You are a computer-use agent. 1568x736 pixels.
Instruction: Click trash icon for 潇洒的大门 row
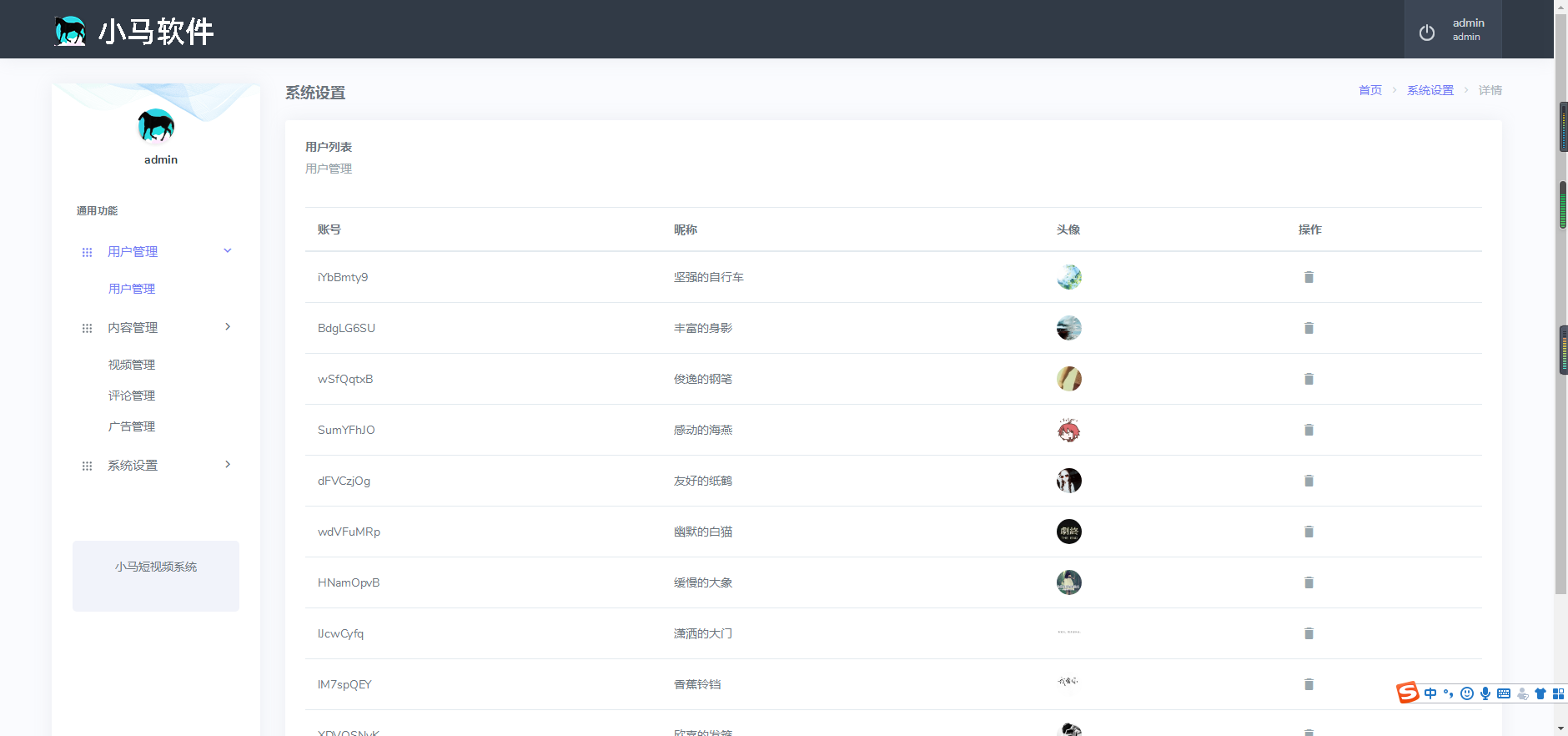[1309, 633]
